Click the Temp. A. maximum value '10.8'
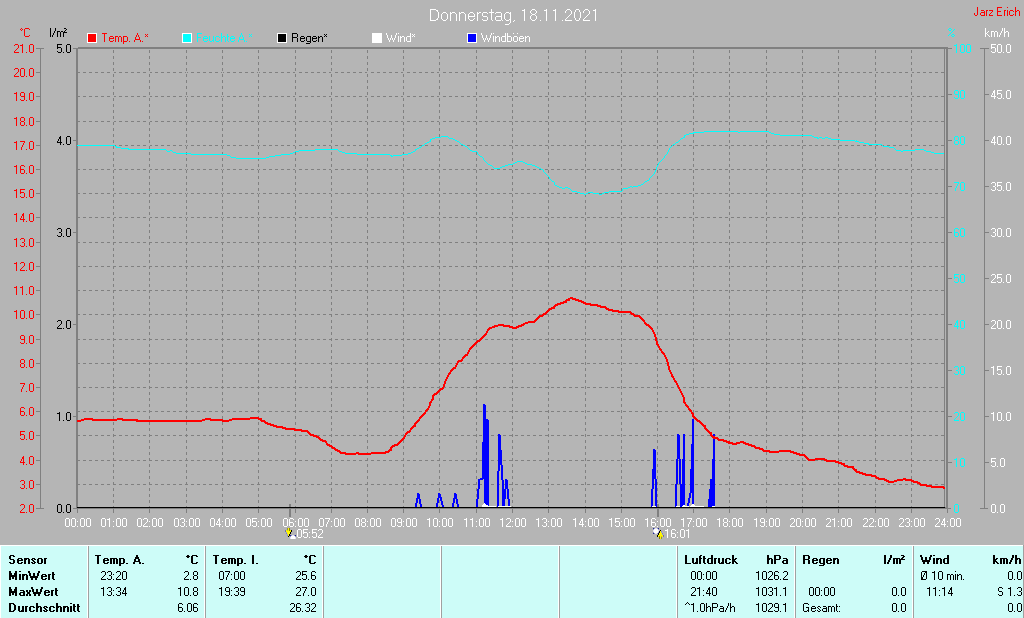The width and height of the screenshot is (1024, 618). coord(188,592)
